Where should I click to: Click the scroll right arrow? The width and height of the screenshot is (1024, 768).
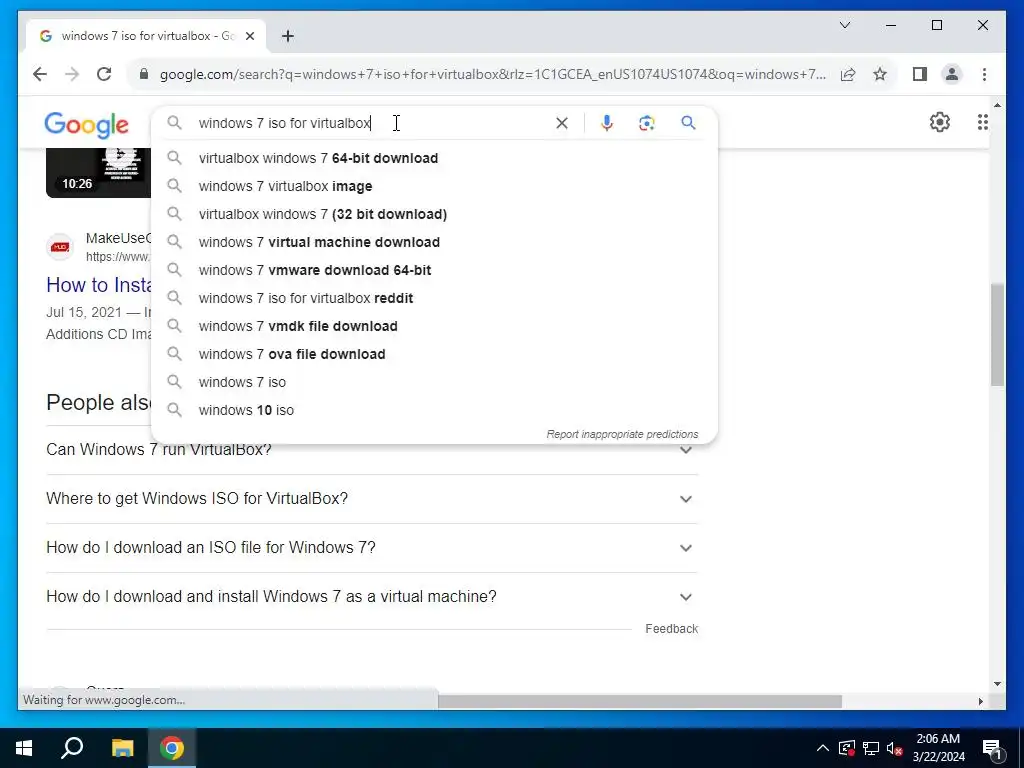[x=980, y=701]
